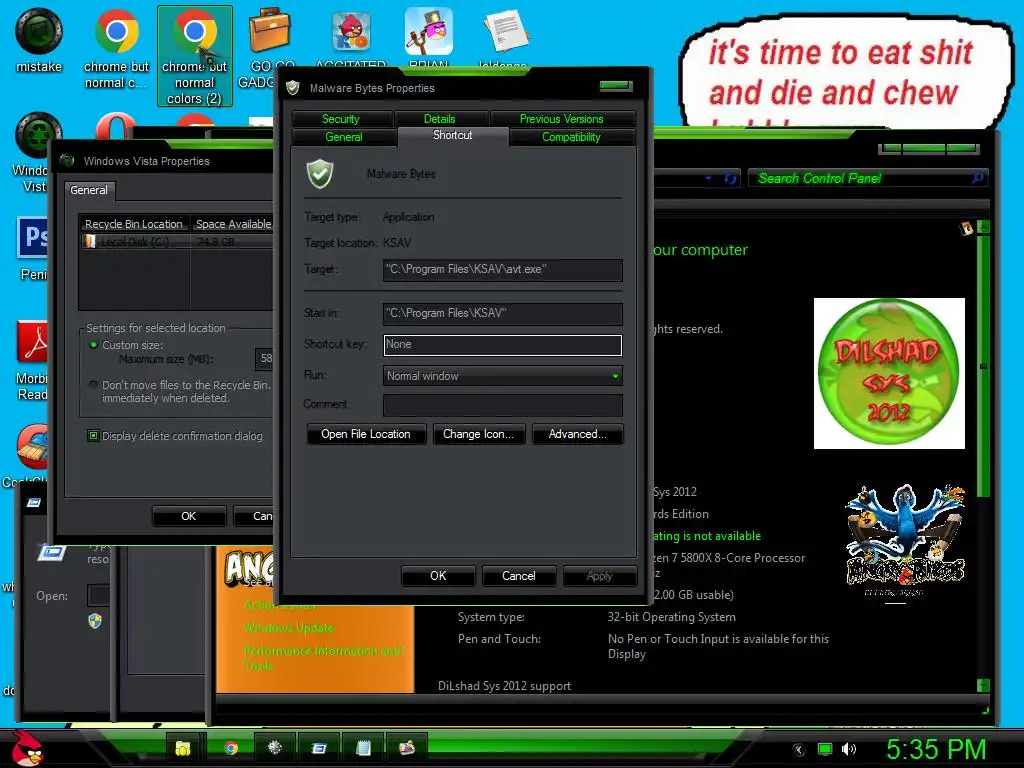
Task: Click the UAC shield in Run dialog
Action: coord(95,620)
